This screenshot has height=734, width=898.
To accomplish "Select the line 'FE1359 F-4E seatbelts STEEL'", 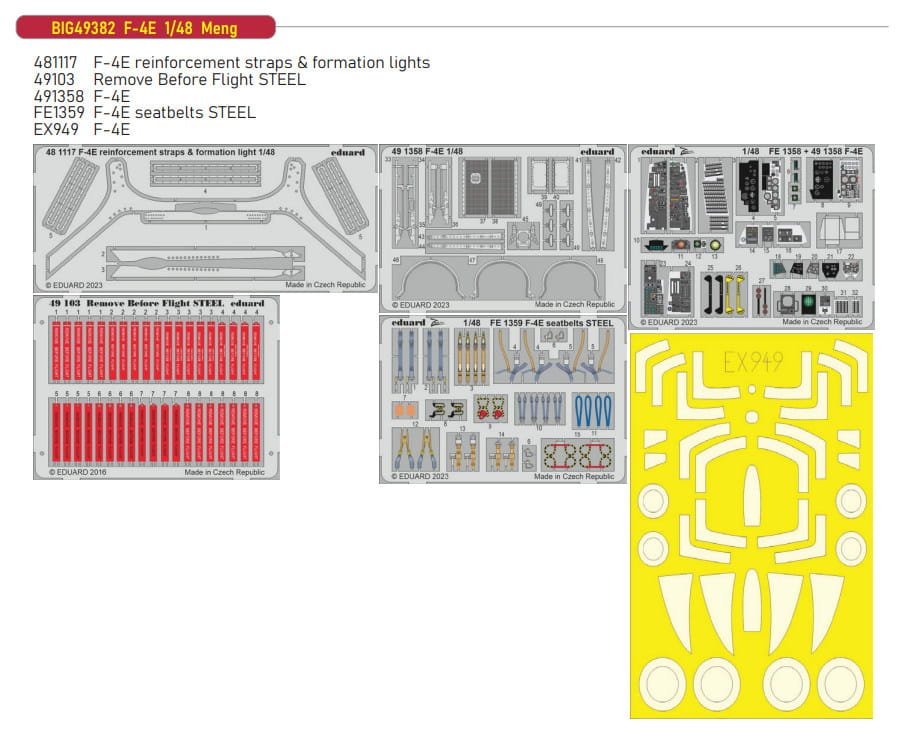I will (x=144, y=113).
